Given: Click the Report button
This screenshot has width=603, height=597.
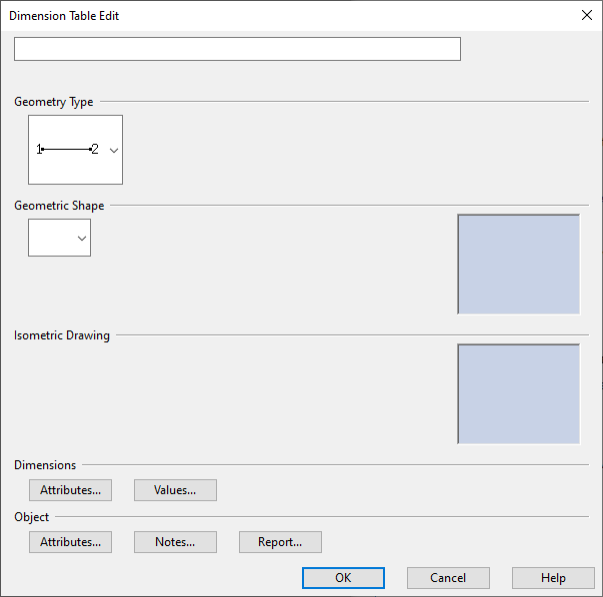Looking at the screenshot, I should click(280, 542).
